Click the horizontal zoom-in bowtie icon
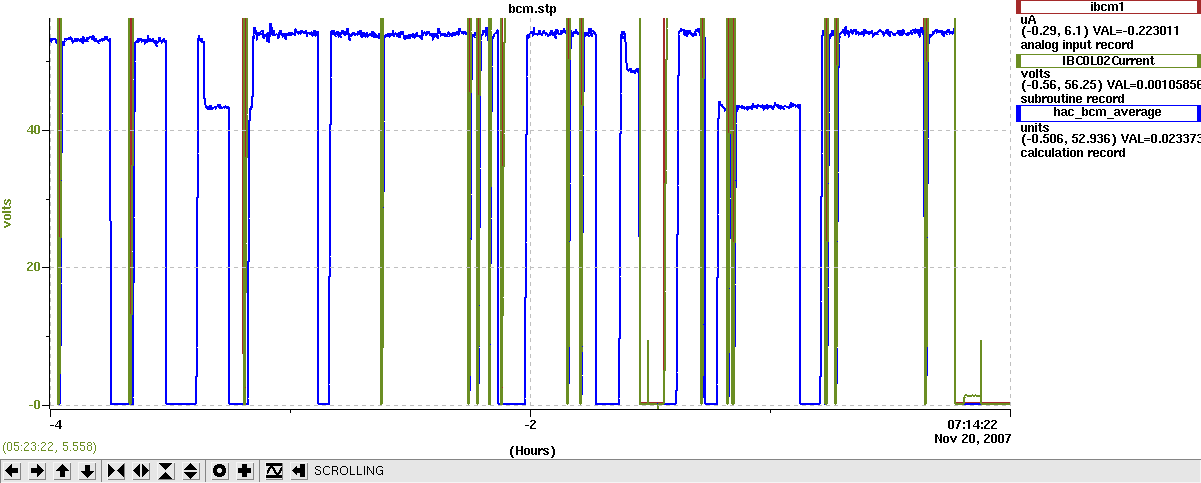 click(116, 470)
